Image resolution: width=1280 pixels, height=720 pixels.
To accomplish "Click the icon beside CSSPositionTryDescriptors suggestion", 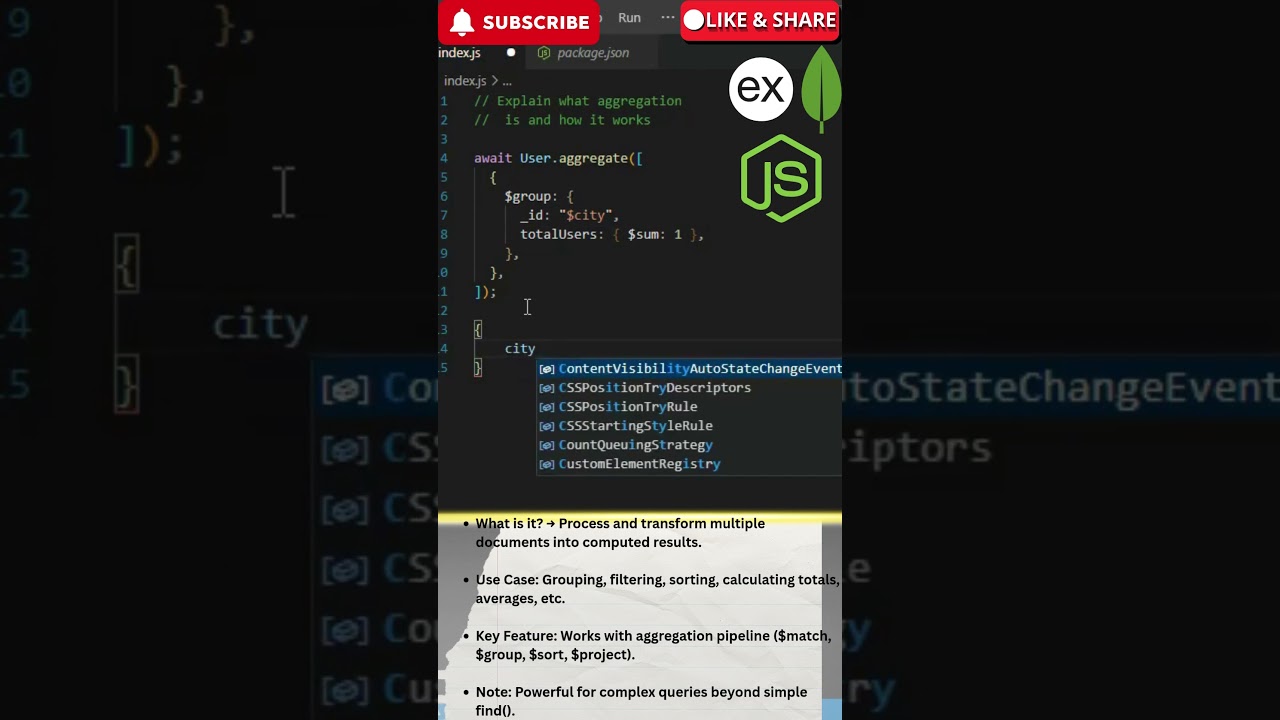I will point(546,388).
